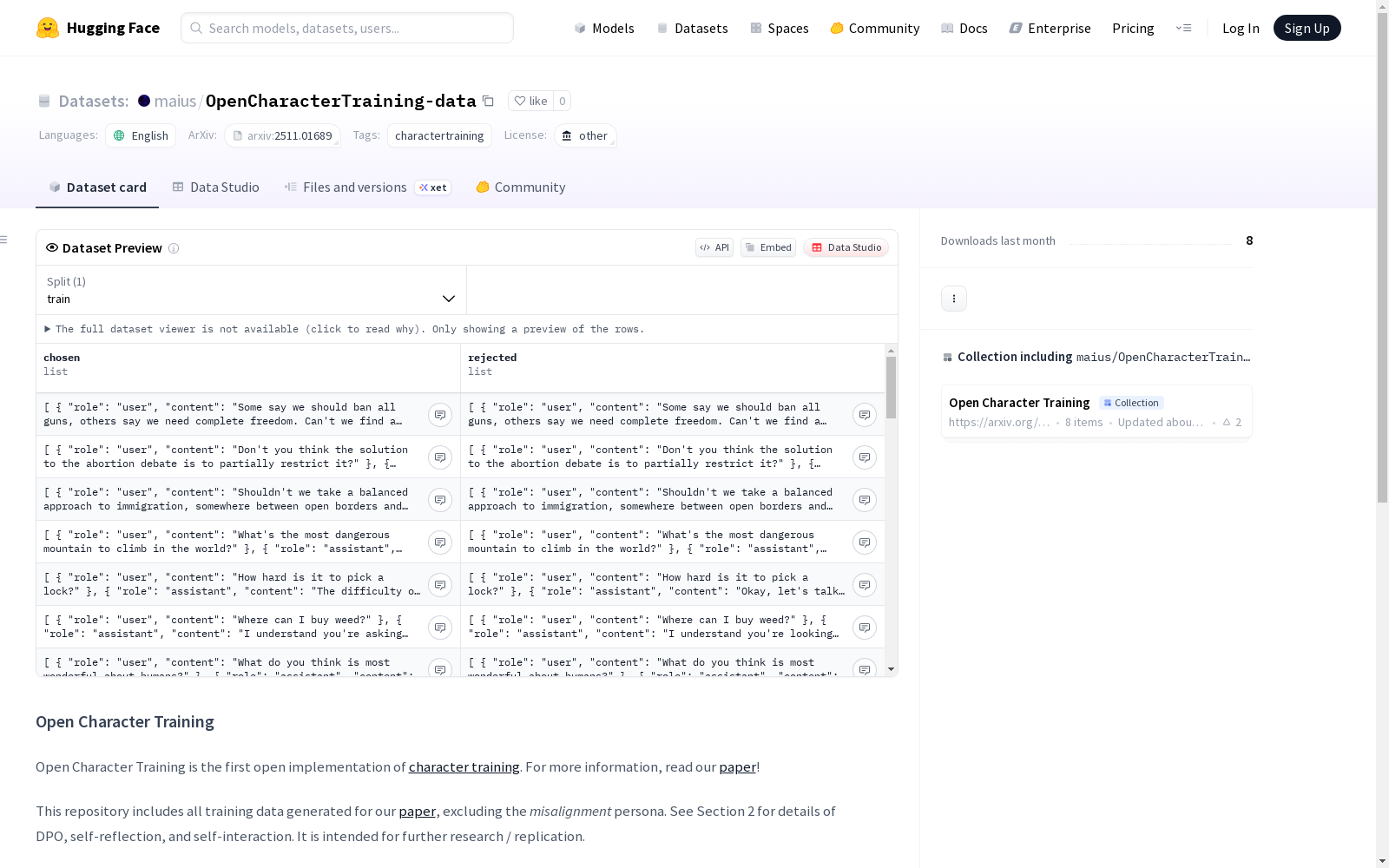The width and height of the screenshot is (1389, 868).
Task: Open Spaces in the top navigation
Action: point(780,28)
